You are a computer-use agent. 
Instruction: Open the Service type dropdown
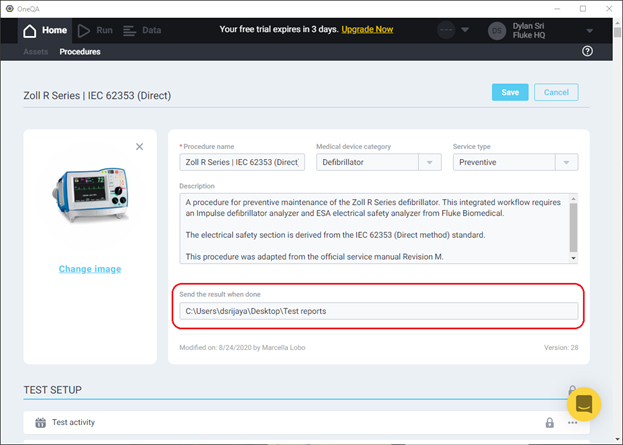[x=514, y=162]
